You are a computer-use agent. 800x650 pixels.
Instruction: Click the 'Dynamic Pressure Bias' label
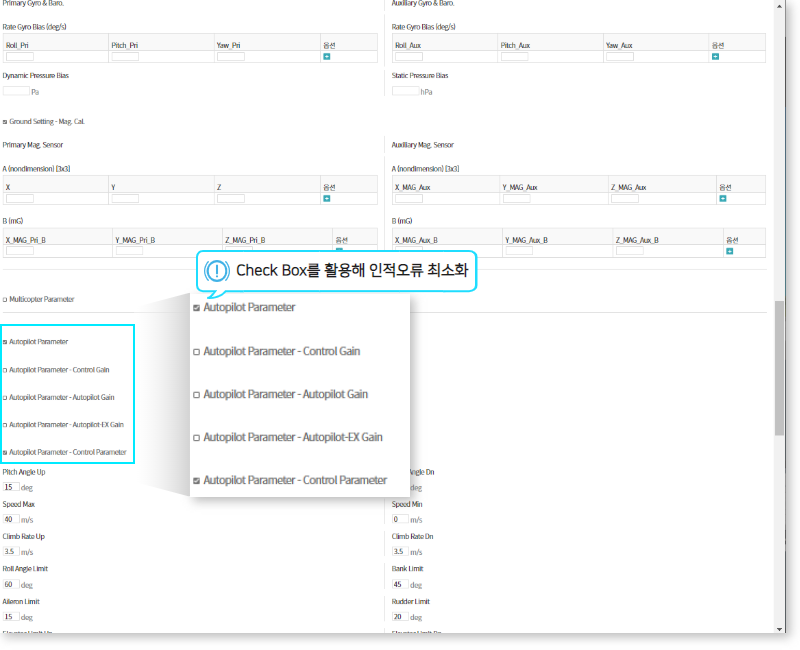click(36, 76)
